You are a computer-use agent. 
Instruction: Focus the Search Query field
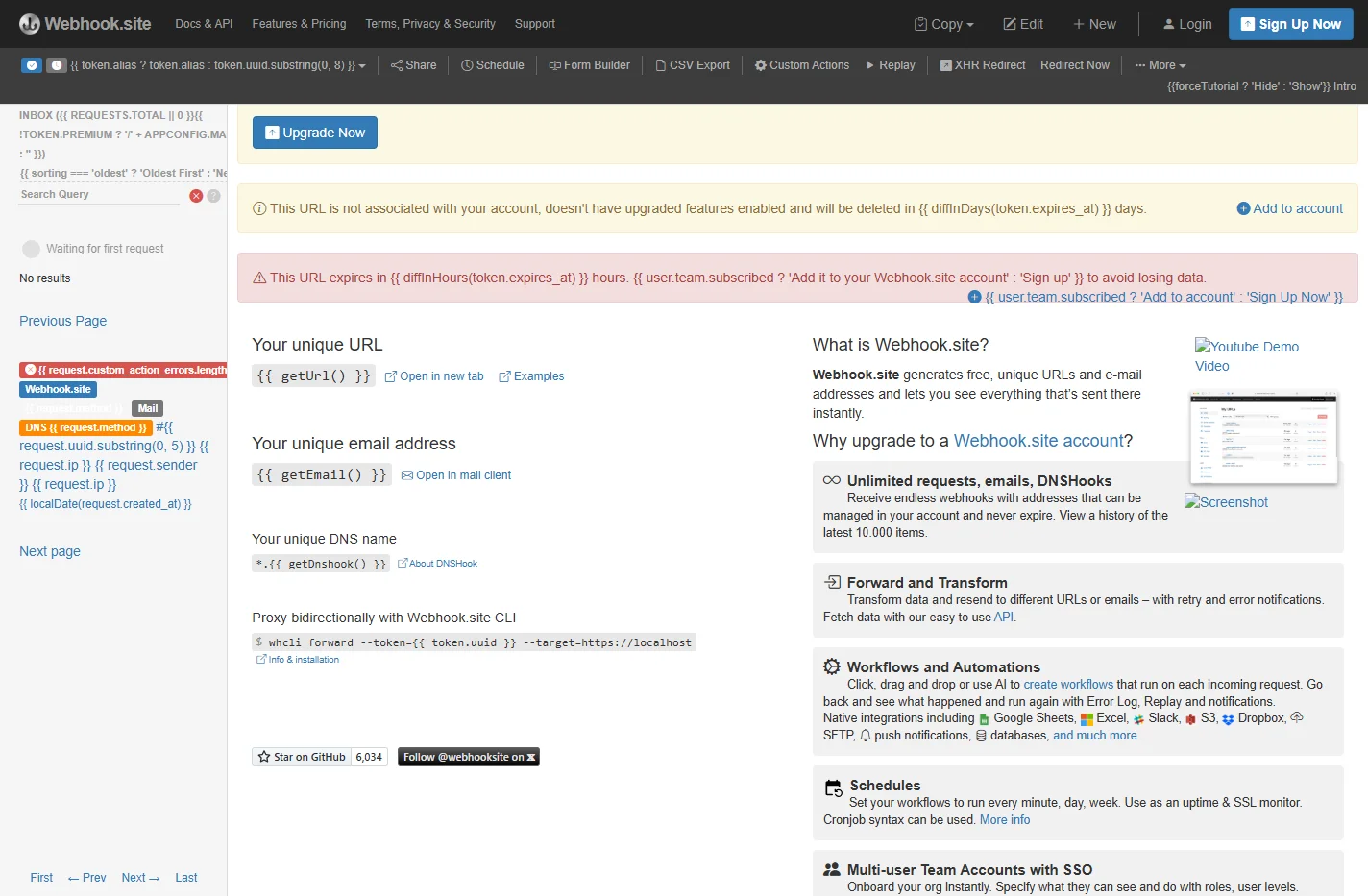click(99, 195)
